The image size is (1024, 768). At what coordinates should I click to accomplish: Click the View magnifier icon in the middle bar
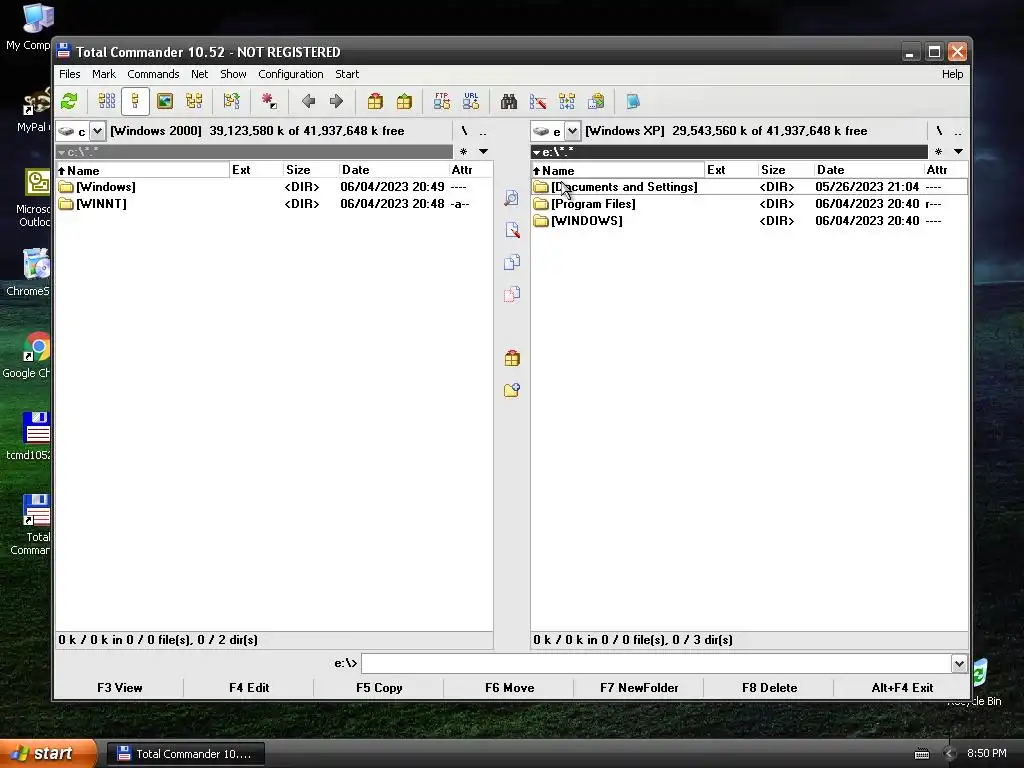click(x=512, y=198)
